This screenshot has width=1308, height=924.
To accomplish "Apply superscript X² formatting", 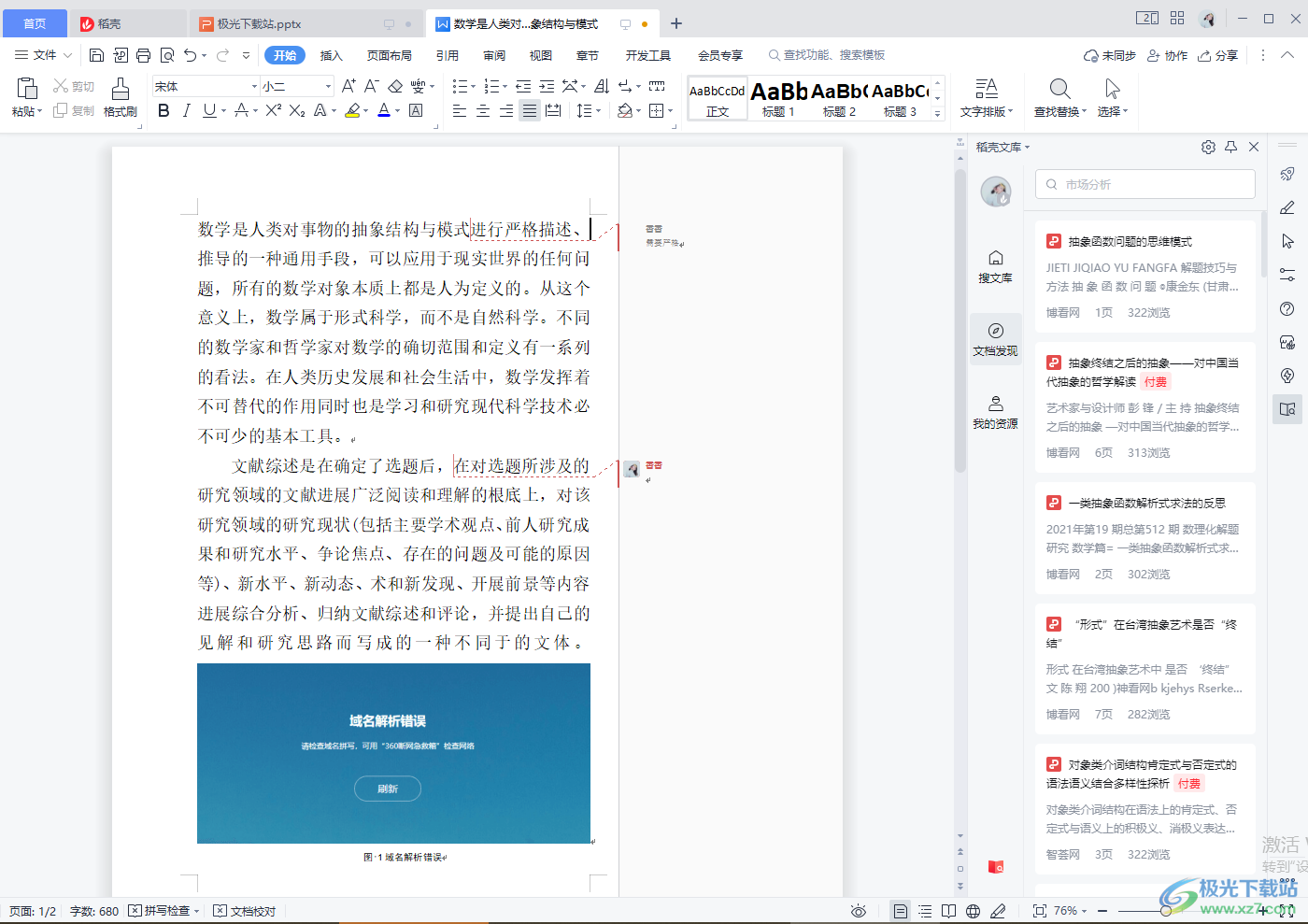I will pos(273,110).
